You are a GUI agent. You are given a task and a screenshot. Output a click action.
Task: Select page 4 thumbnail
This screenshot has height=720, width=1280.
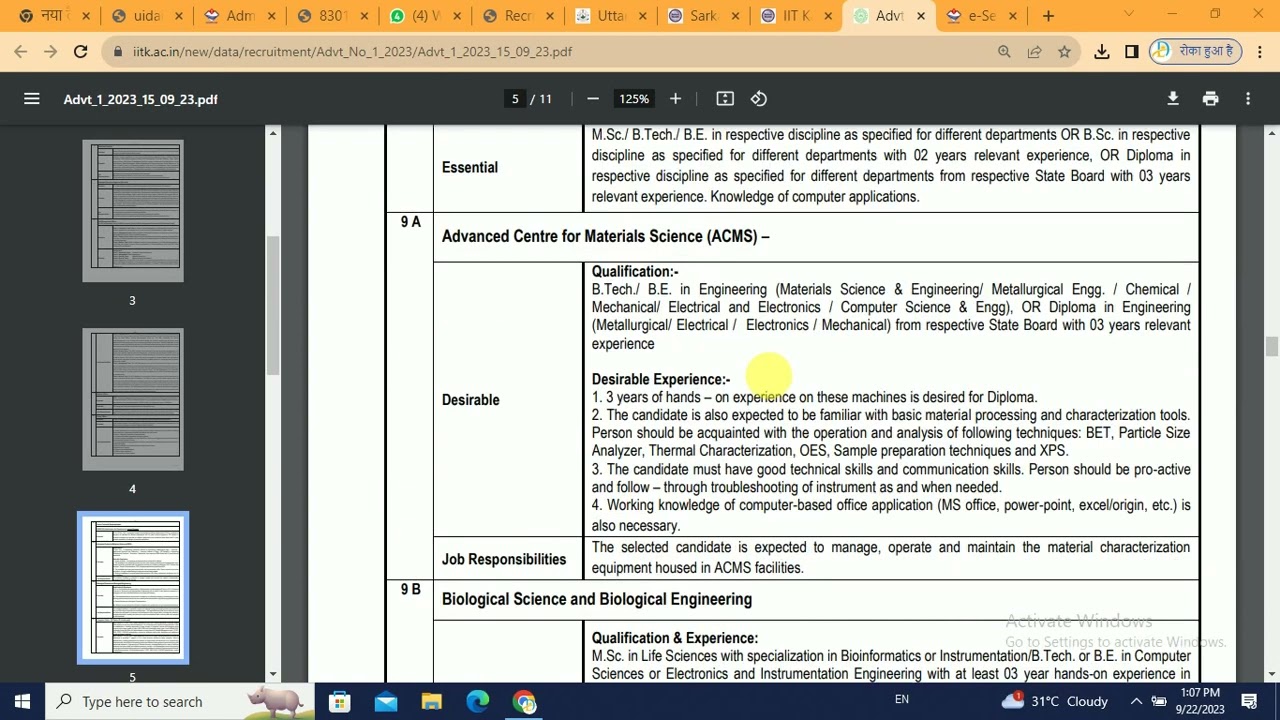133,400
